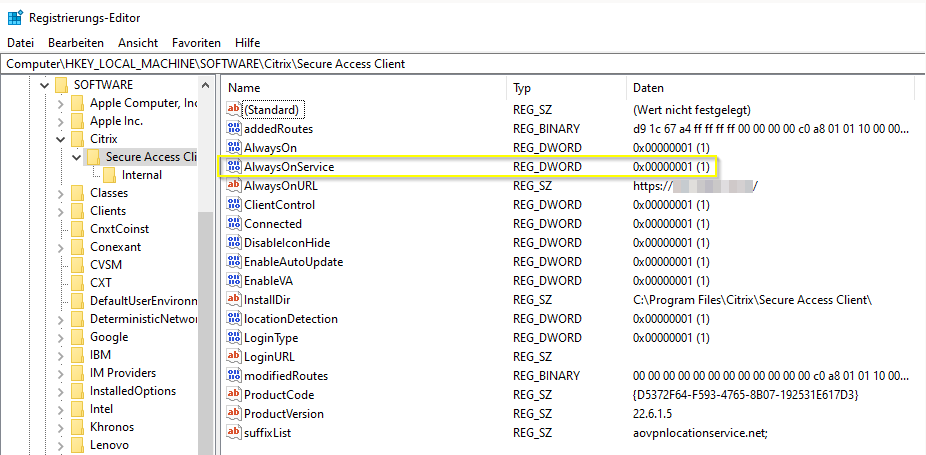Click the string icon of InstallDir
926x455 pixels.
click(234, 300)
